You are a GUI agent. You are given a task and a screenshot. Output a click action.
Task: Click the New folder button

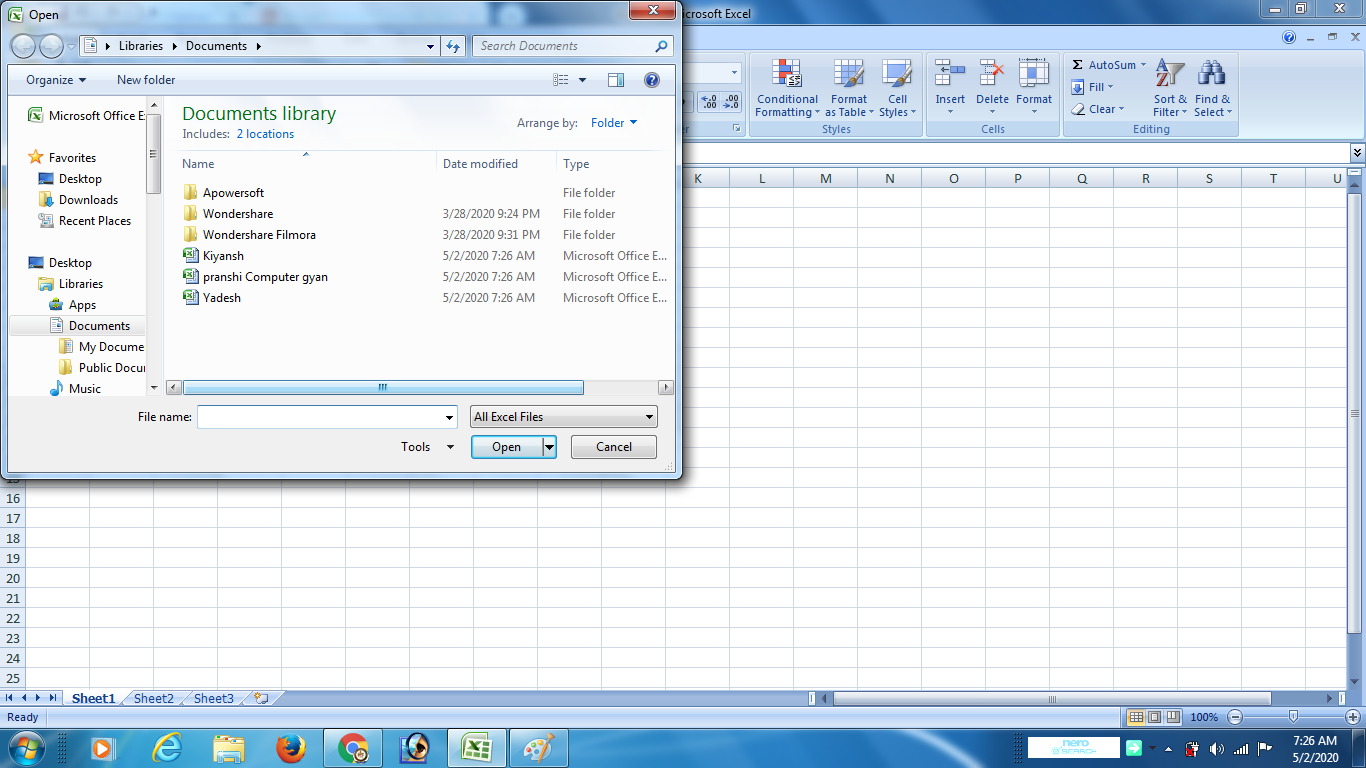[x=146, y=80]
